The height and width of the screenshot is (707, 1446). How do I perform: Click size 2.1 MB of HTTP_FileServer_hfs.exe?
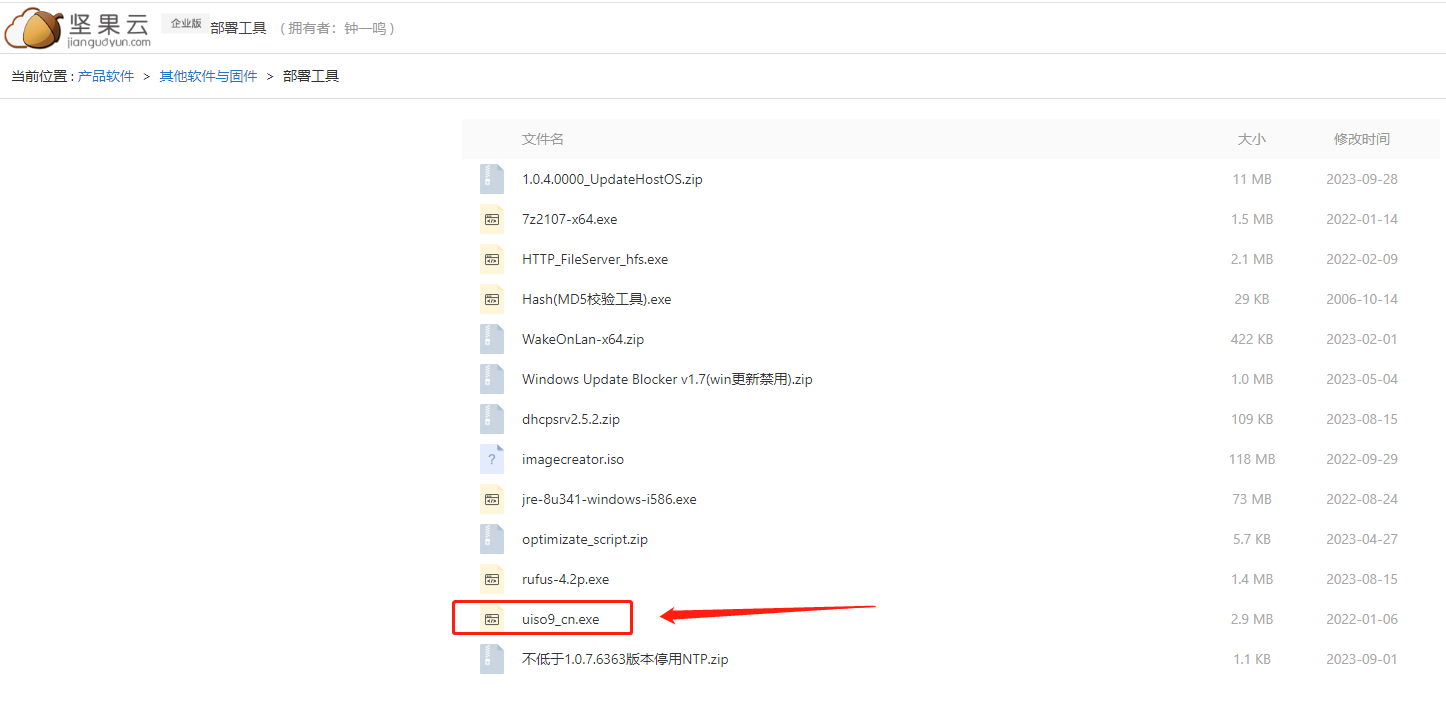point(1252,259)
